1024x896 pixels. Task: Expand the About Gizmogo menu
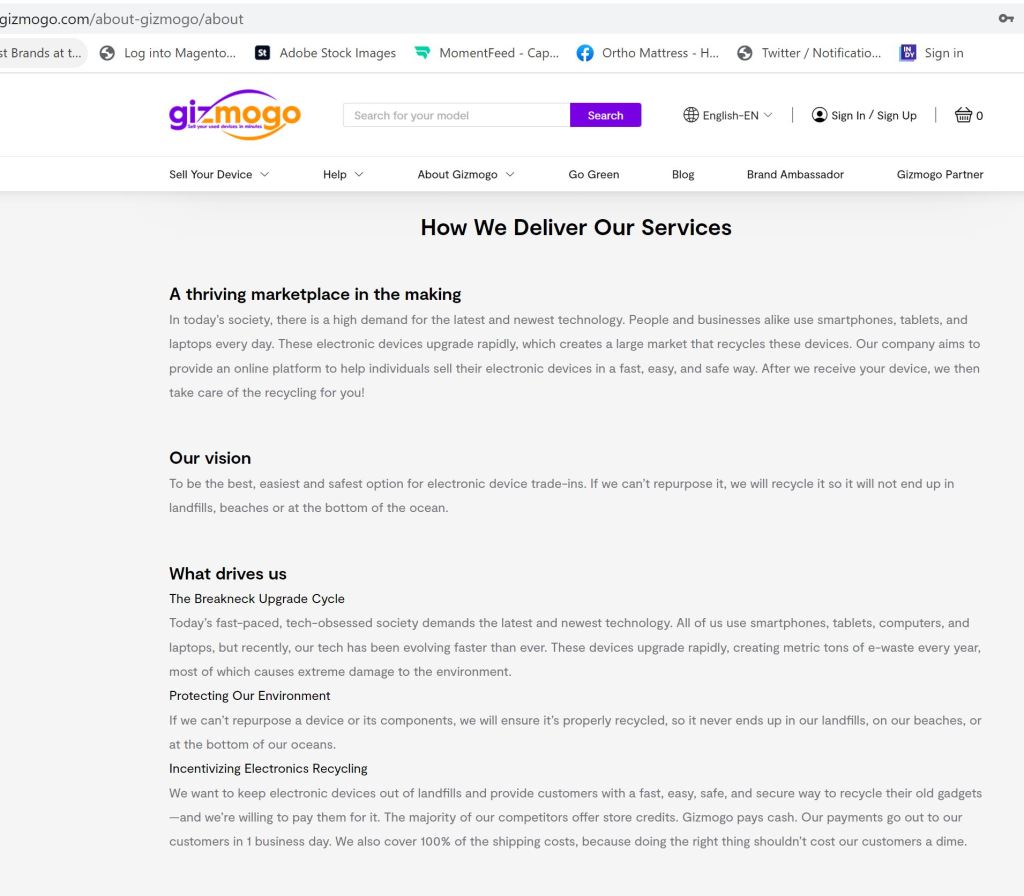point(466,174)
